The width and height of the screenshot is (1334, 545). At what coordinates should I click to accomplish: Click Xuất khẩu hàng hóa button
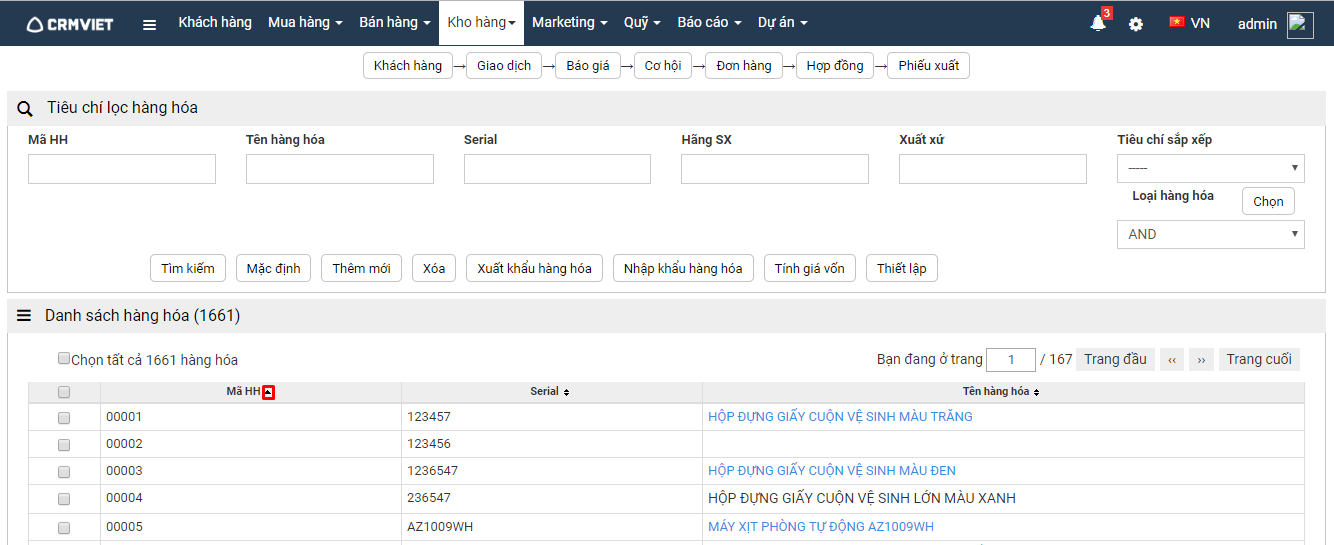[534, 268]
